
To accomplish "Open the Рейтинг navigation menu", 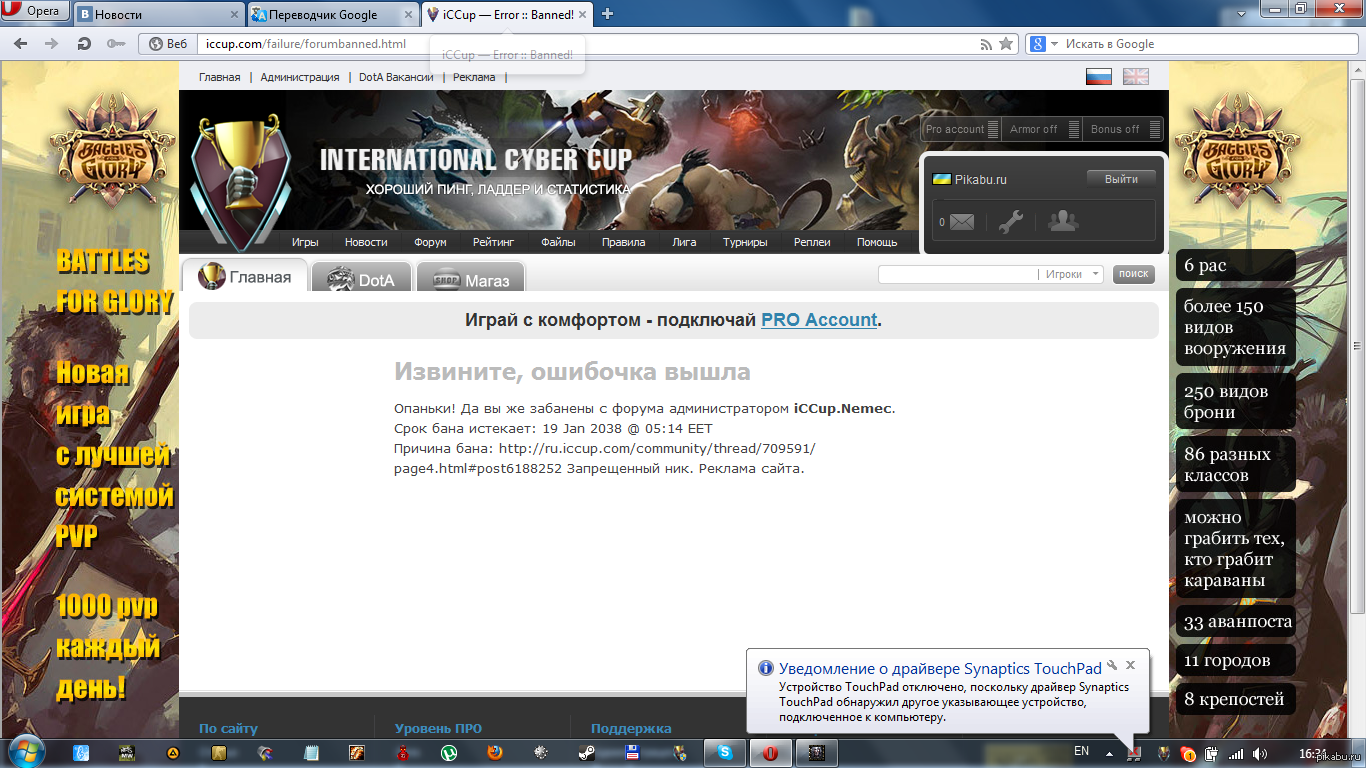I will tap(493, 242).
